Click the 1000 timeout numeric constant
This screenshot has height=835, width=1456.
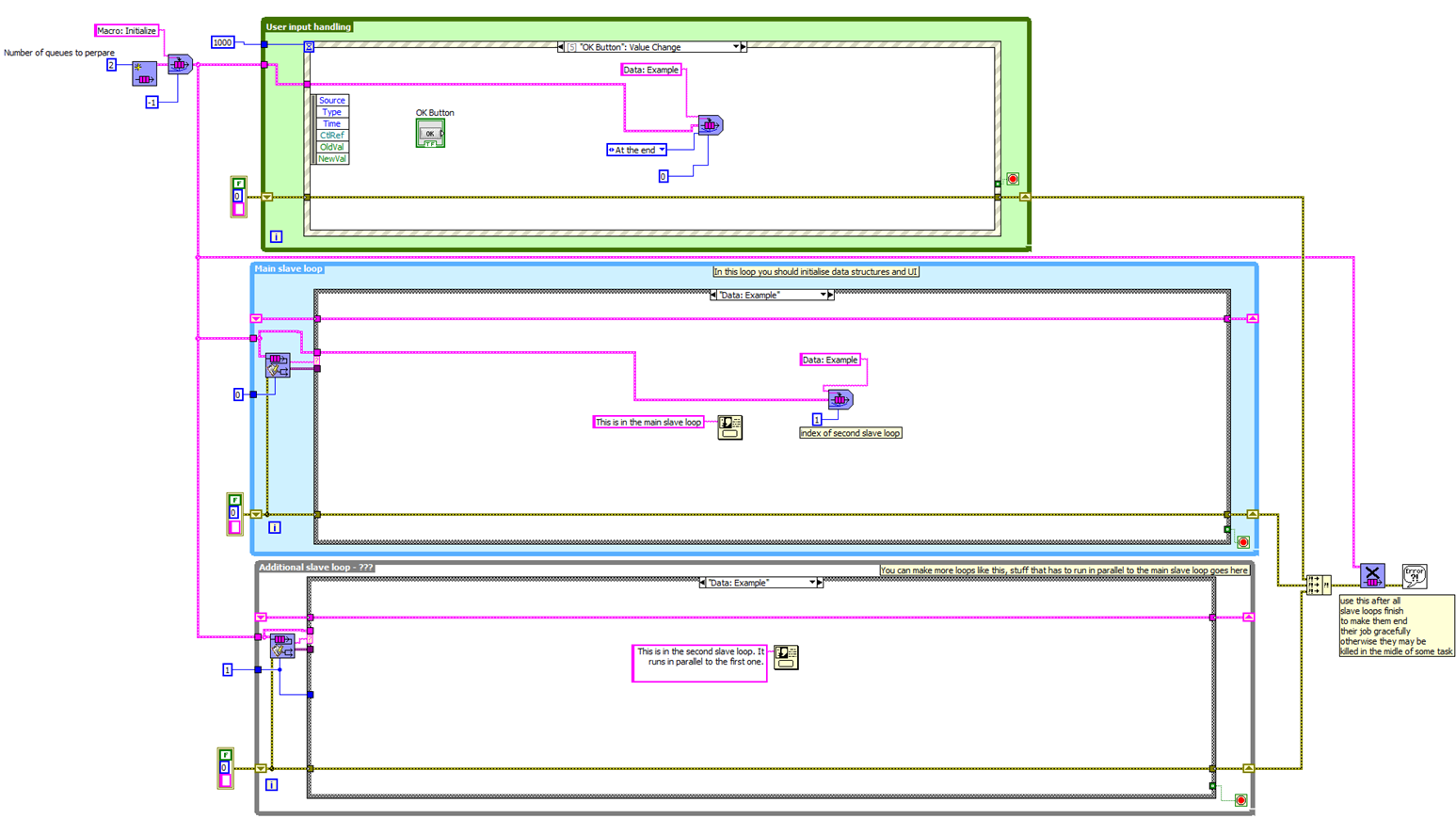[222, 42]
